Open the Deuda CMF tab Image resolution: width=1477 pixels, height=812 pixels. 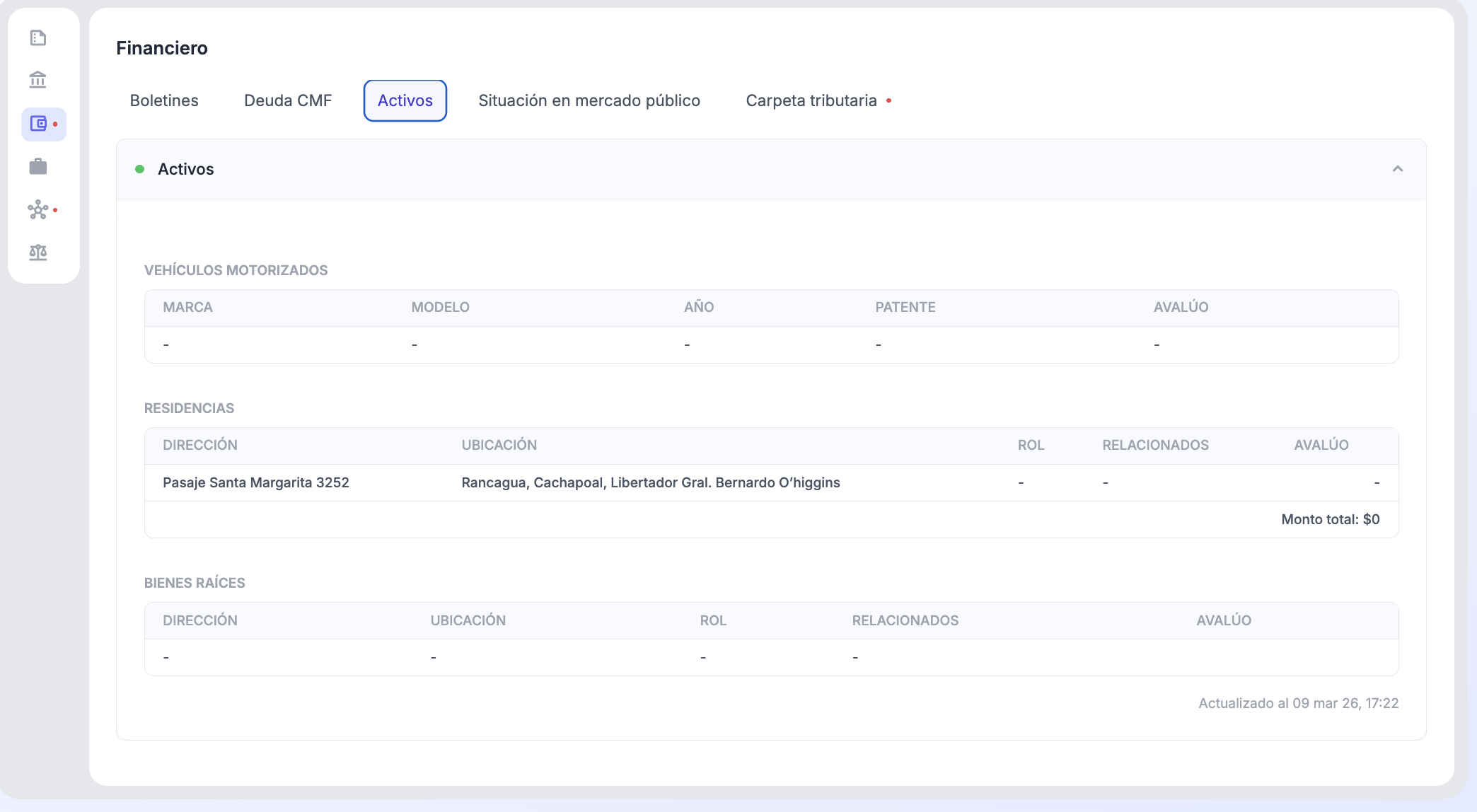coord(288,100)
